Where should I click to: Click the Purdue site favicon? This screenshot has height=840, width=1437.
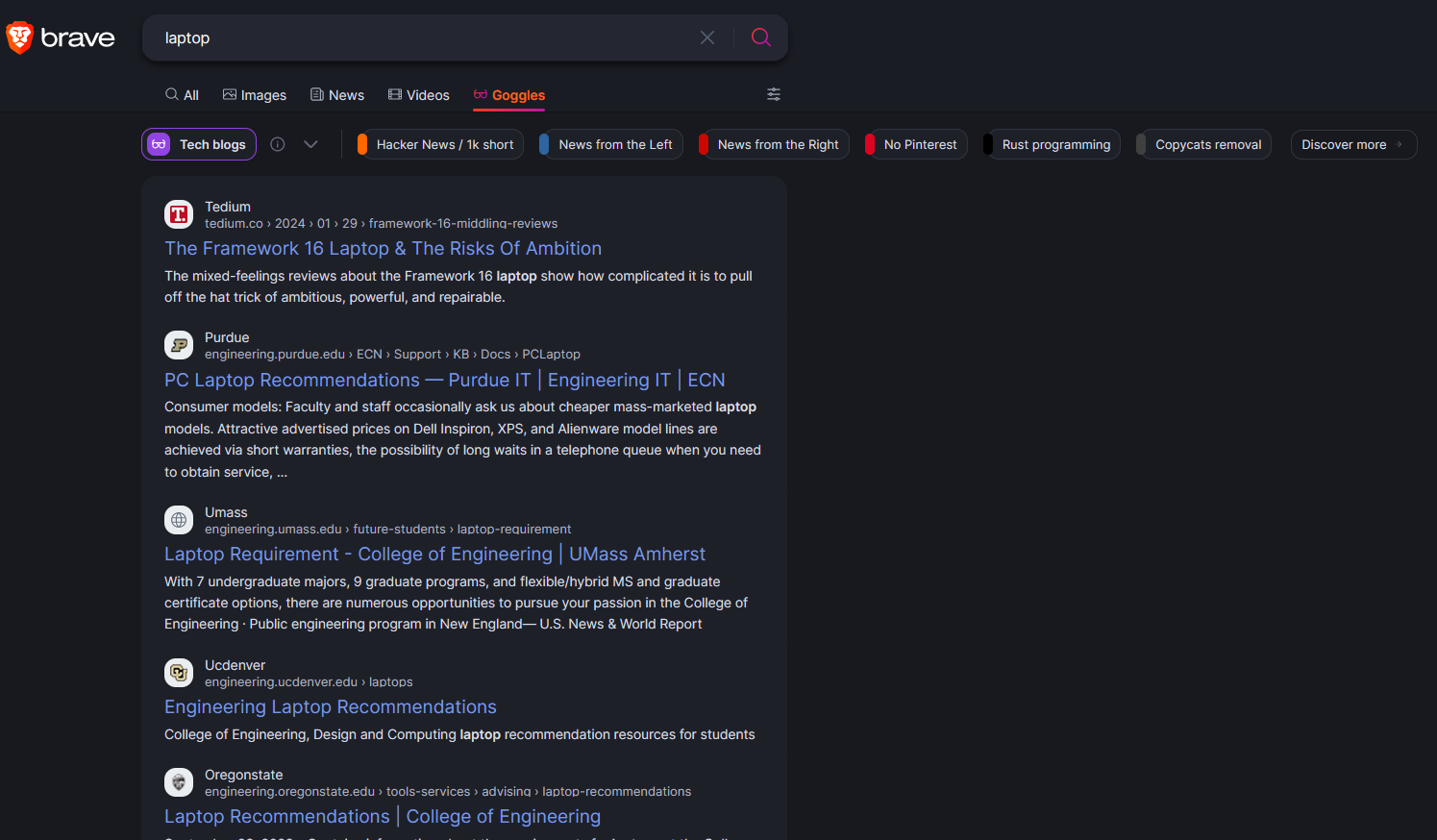pos(179,345)
